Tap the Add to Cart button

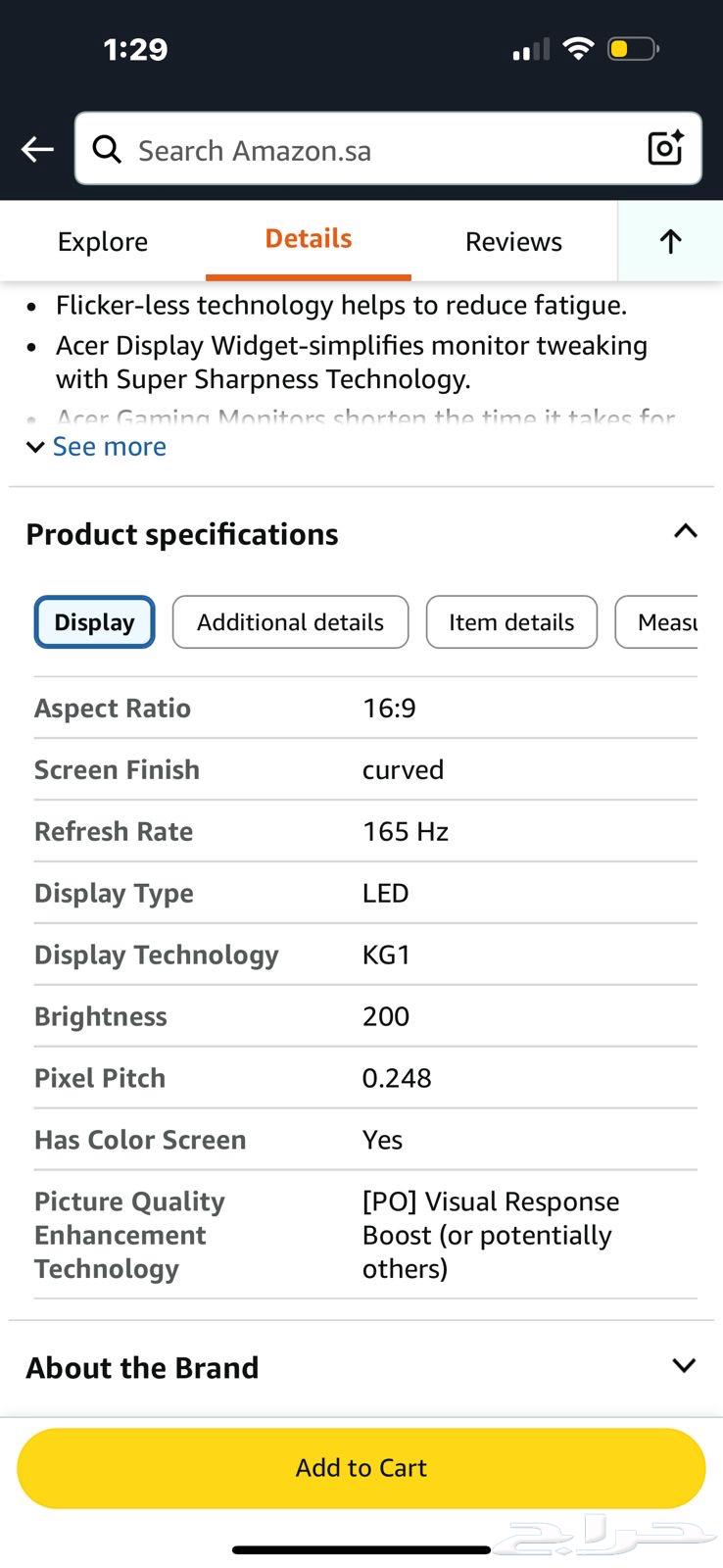361,1467
